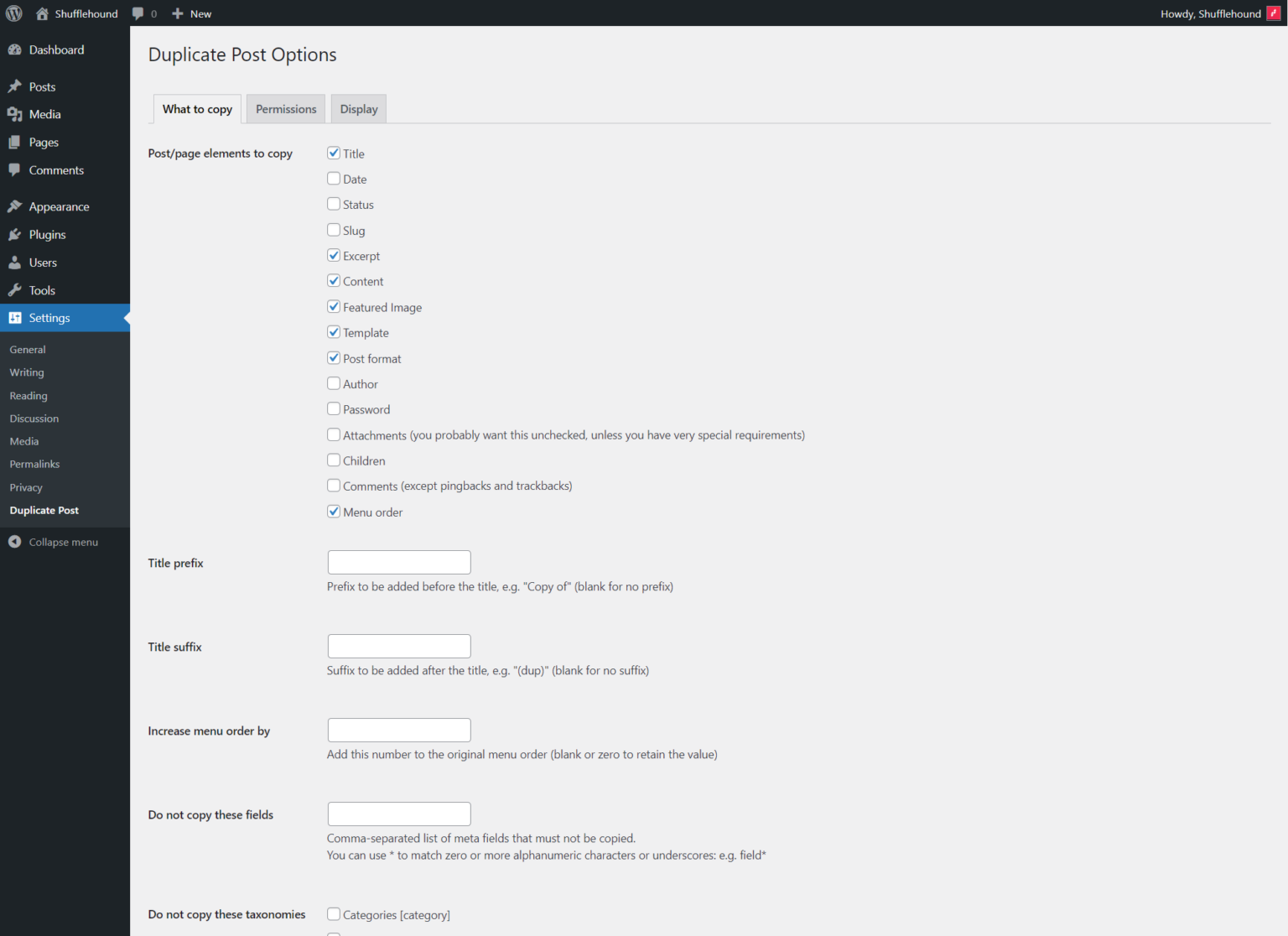Click the Title suffix text box

point(399,646)
